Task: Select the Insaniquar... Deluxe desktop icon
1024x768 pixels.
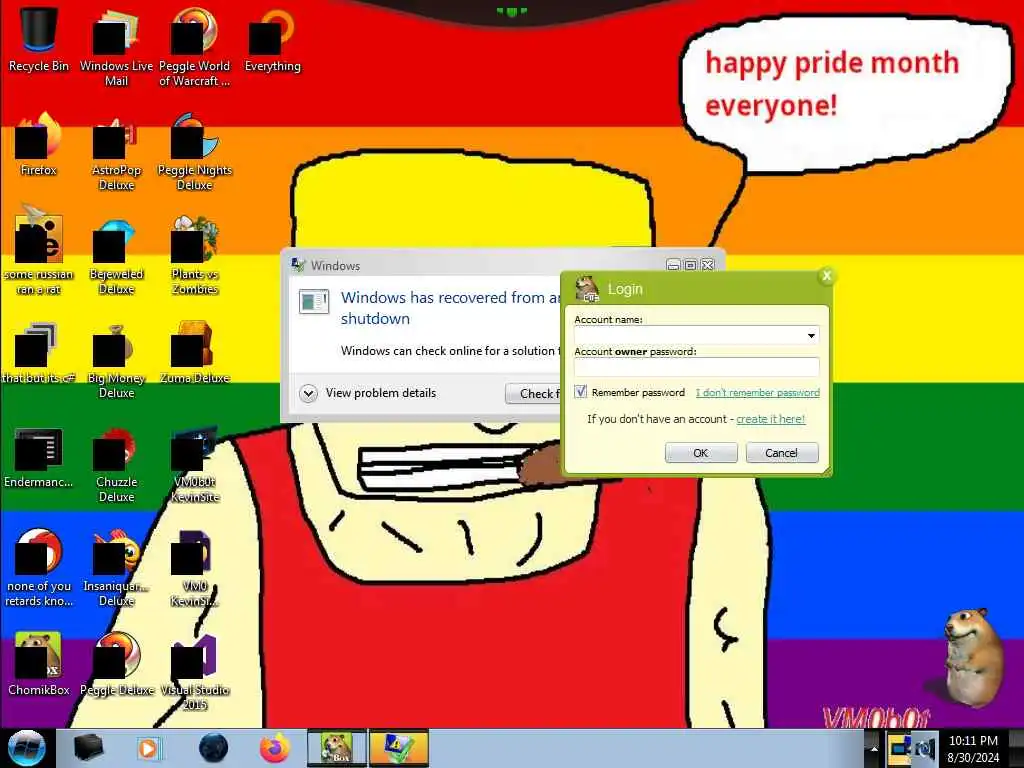Action: pyautogui.click(x=116, y=568)
